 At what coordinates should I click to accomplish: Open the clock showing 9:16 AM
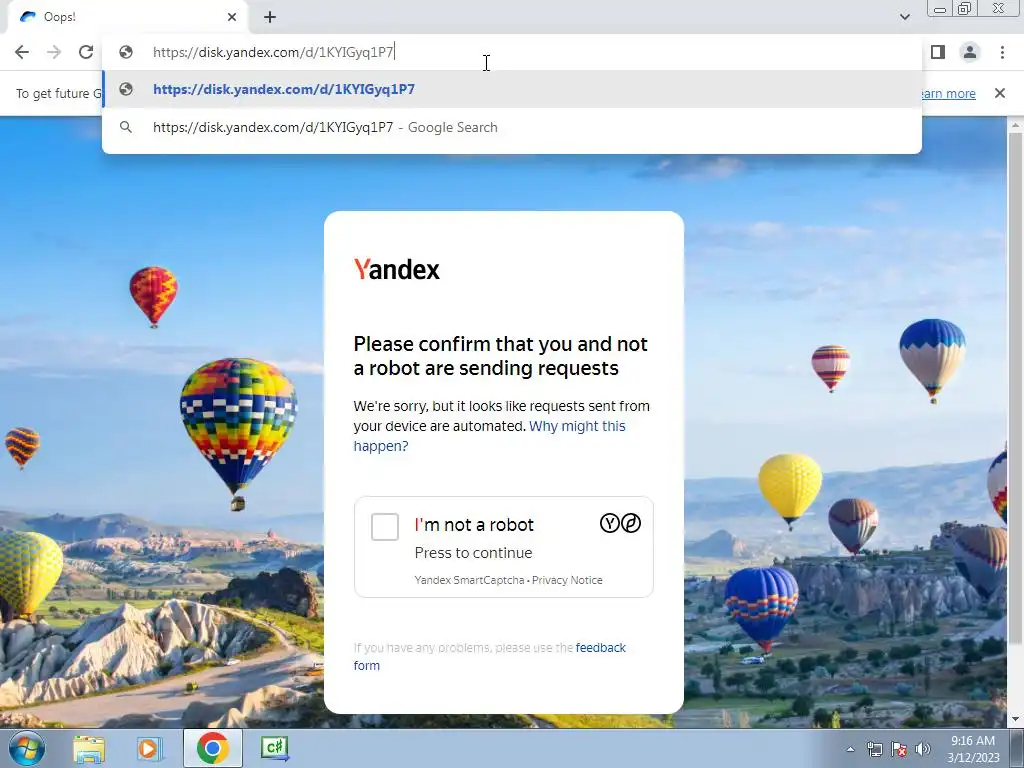[973, 749]
